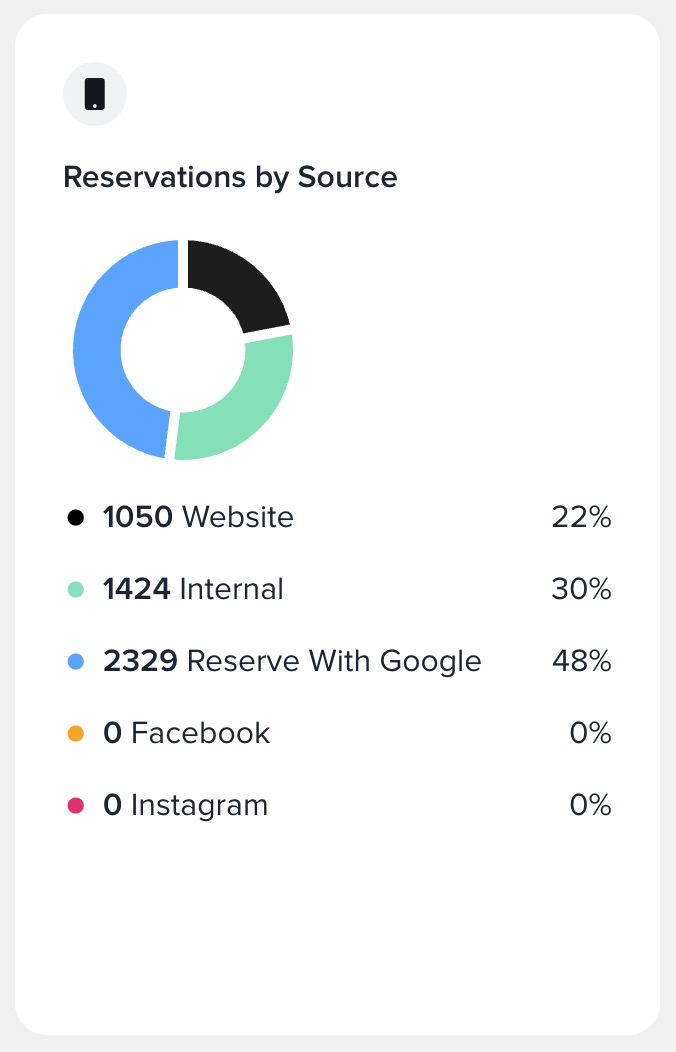
Task: Click the 2329 Reserve With Google label
Action: pyautogui.click(x=292, y=662)
